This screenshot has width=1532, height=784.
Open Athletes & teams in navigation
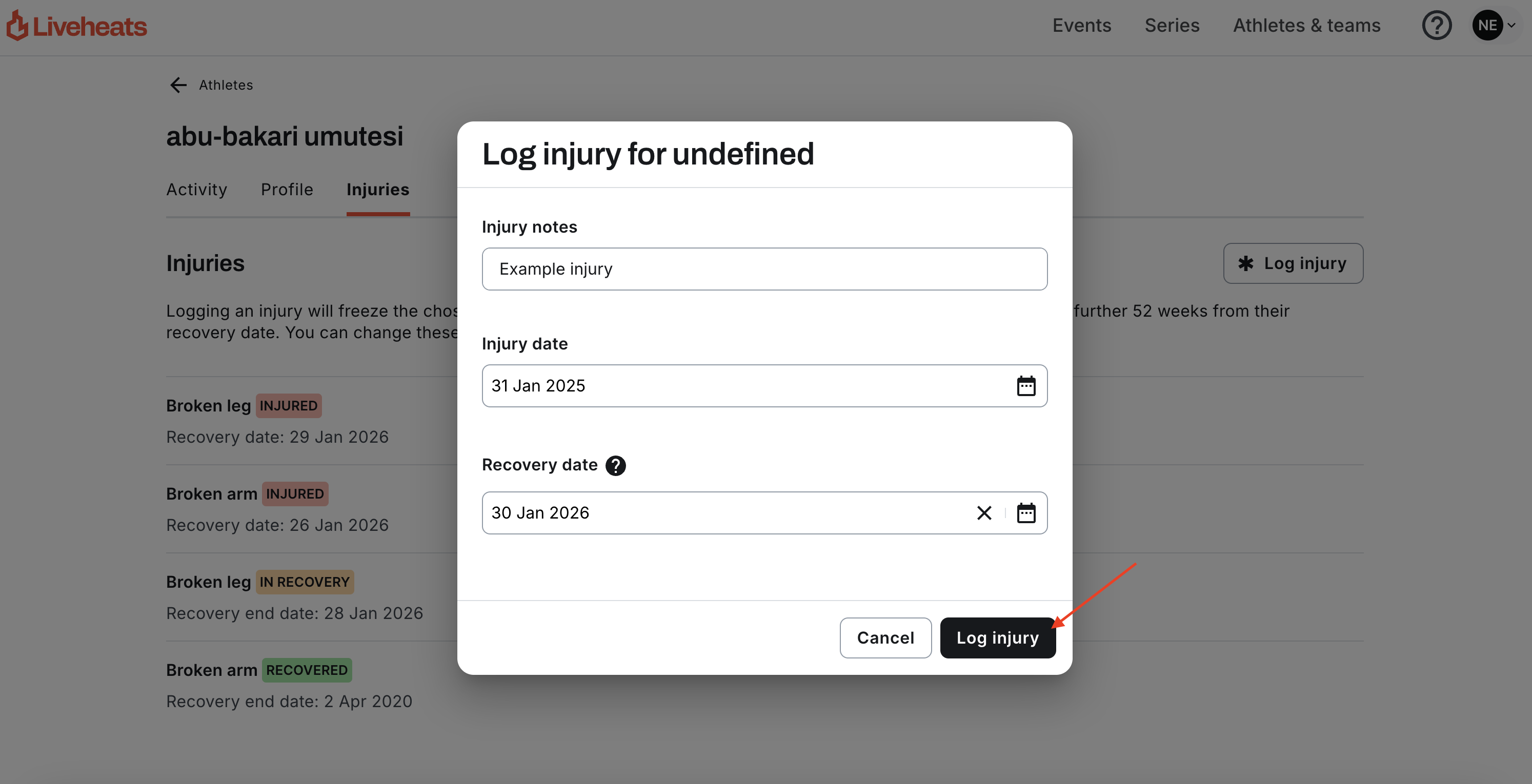(x=1306, y=26)
